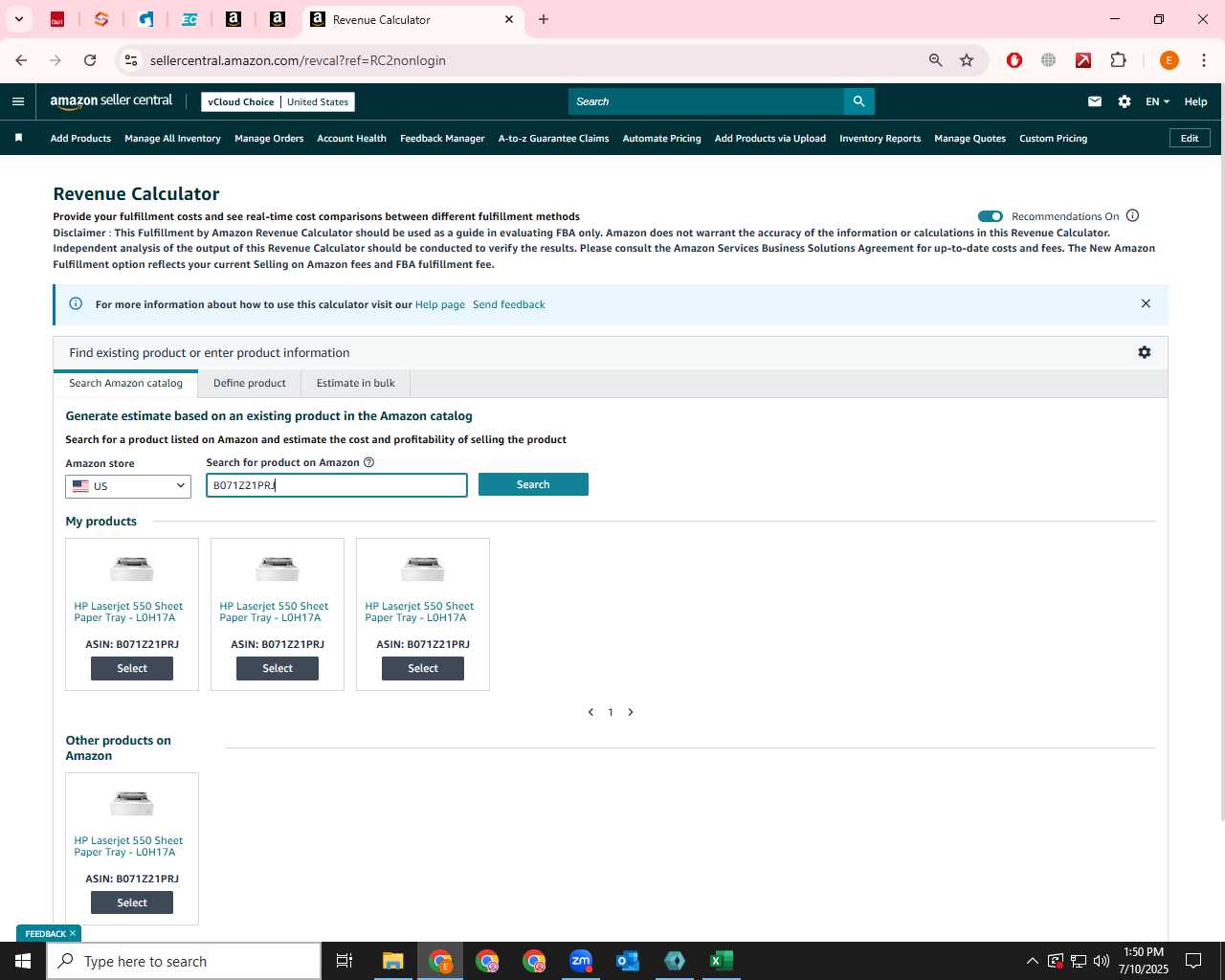1225x980 pixels.
Task: Open the tab search dropdown in Chrome
Action: point(18,19)
